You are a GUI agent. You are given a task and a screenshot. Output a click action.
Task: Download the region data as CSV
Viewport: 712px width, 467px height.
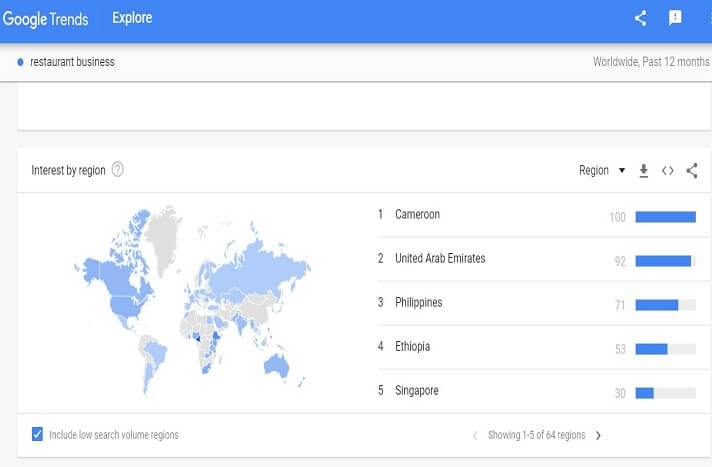click(x=644, y=171)
